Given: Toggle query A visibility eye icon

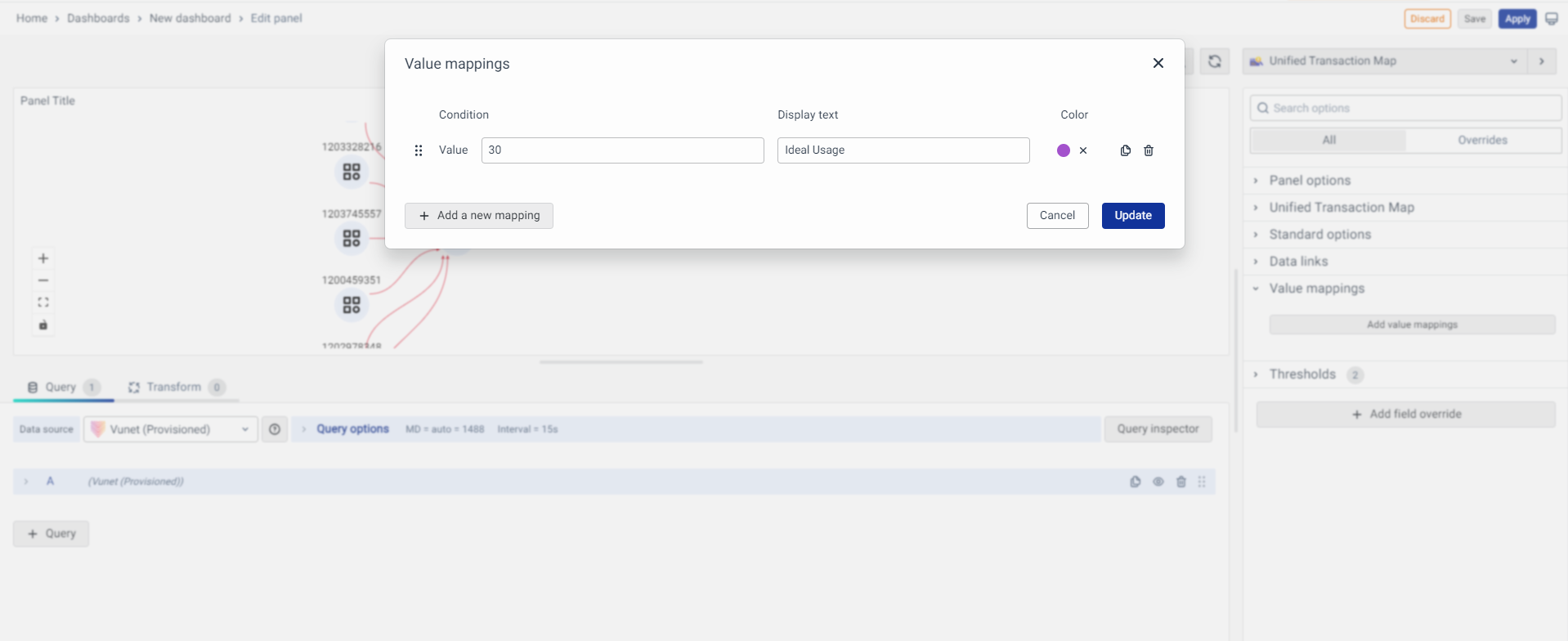Looking at the screenshot, I should 1158,482.
